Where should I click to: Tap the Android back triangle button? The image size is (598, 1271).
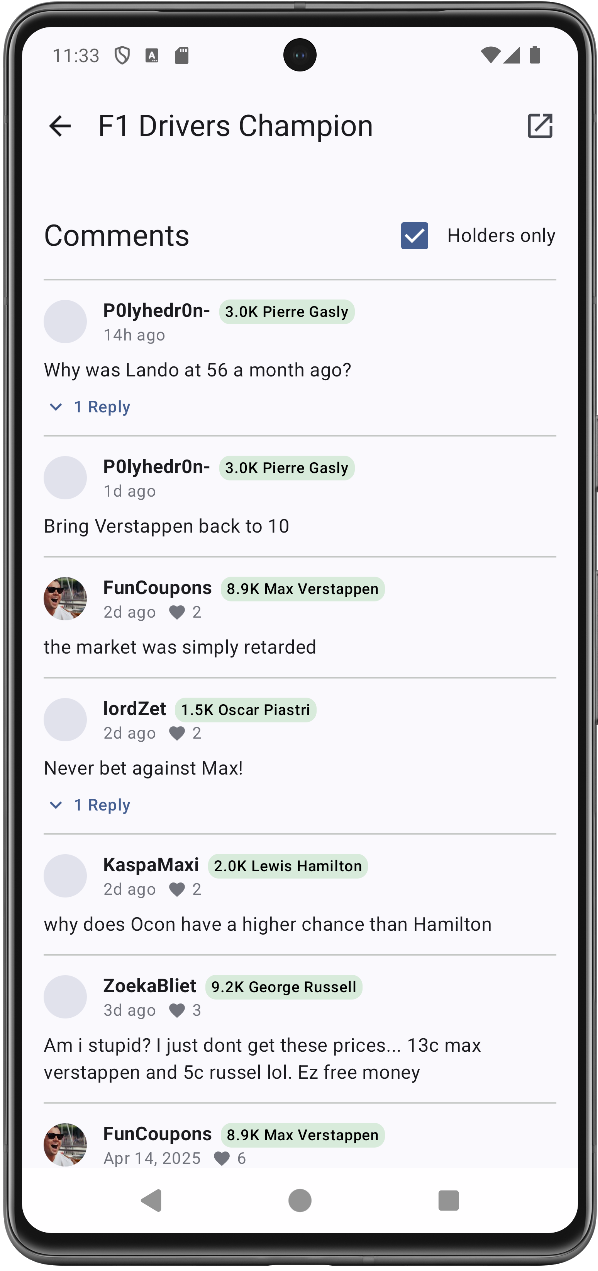[x=151, y=1200]
